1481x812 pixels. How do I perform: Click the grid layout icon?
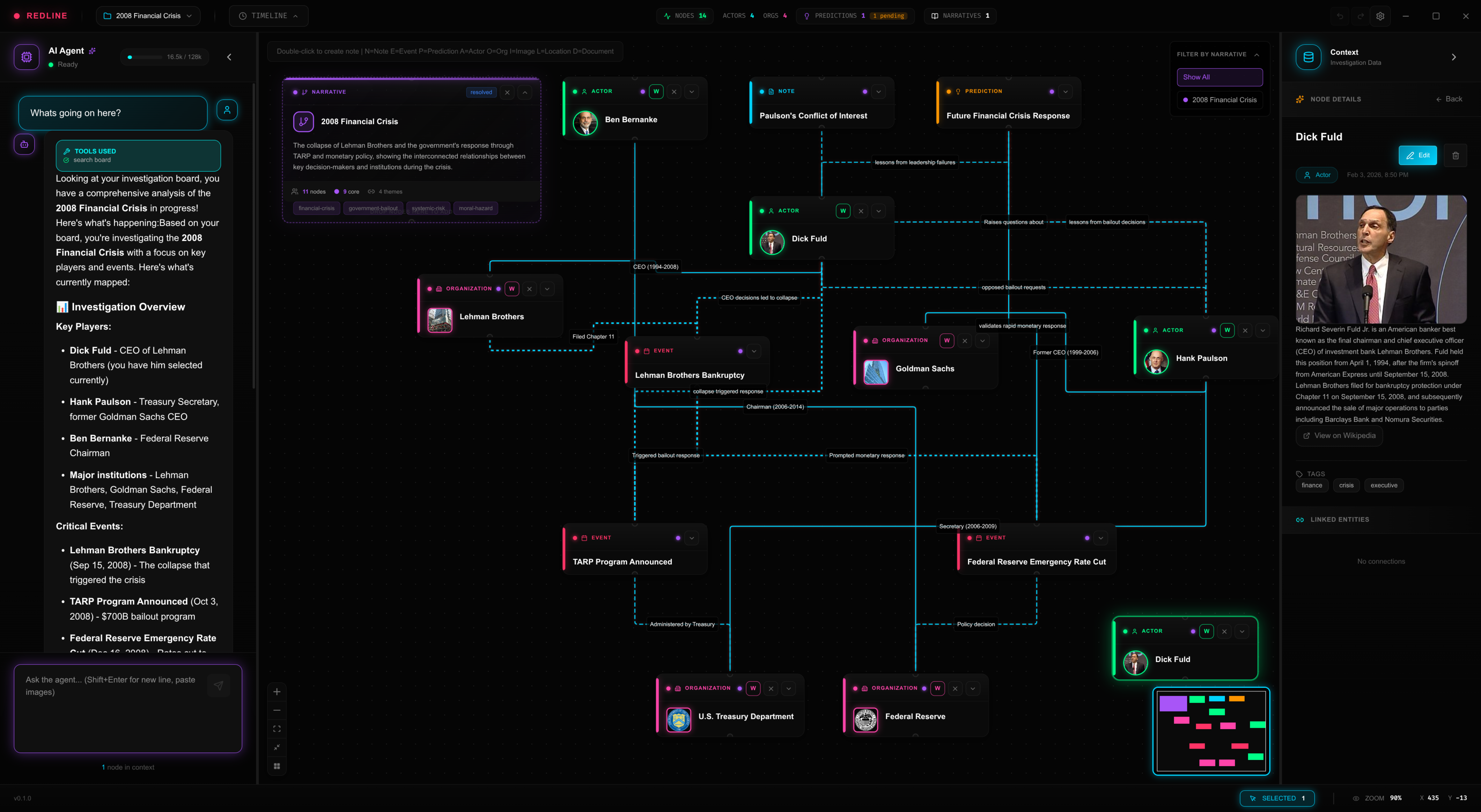(x=277, y=766)
